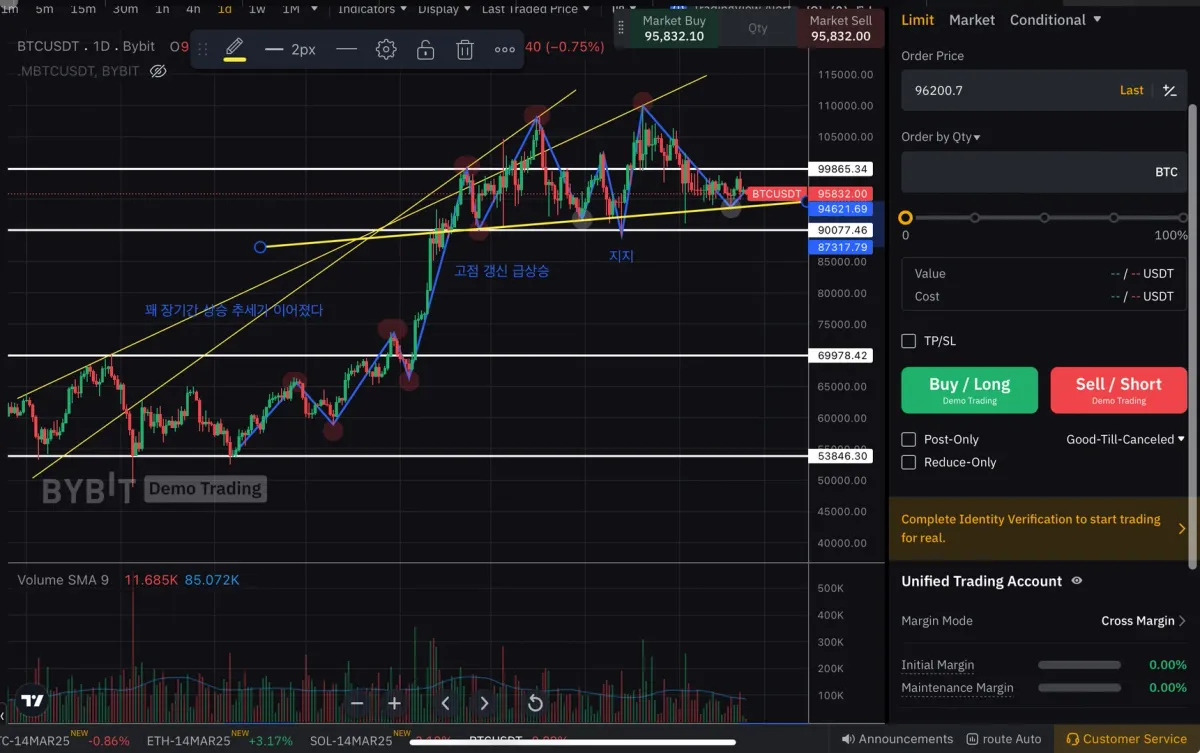This screenshot has width=1200, height=753.
Task: Select the pencil line color tool
Action: point(235,48)
